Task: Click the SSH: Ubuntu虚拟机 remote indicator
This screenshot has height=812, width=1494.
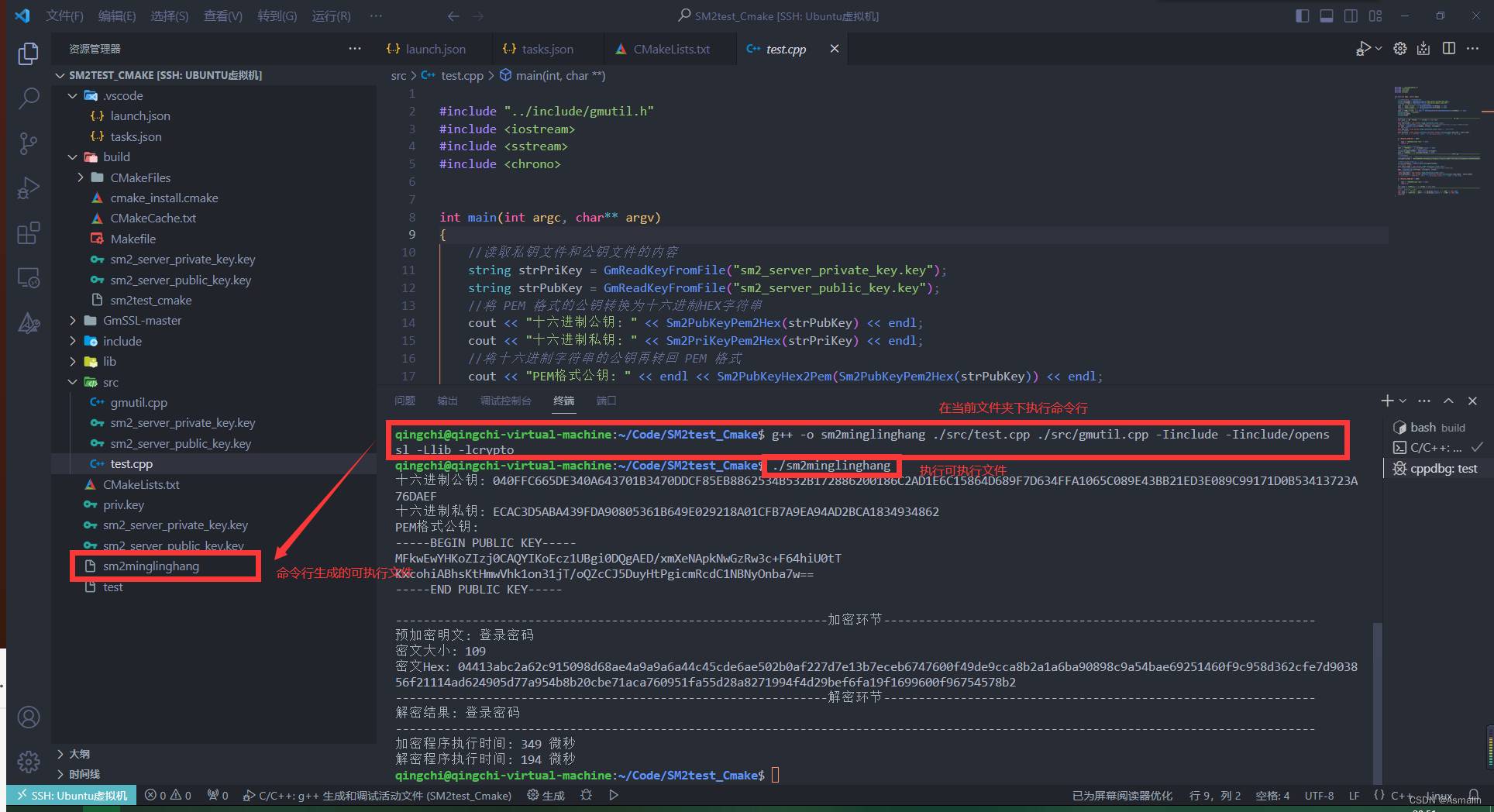Action: 72,795
